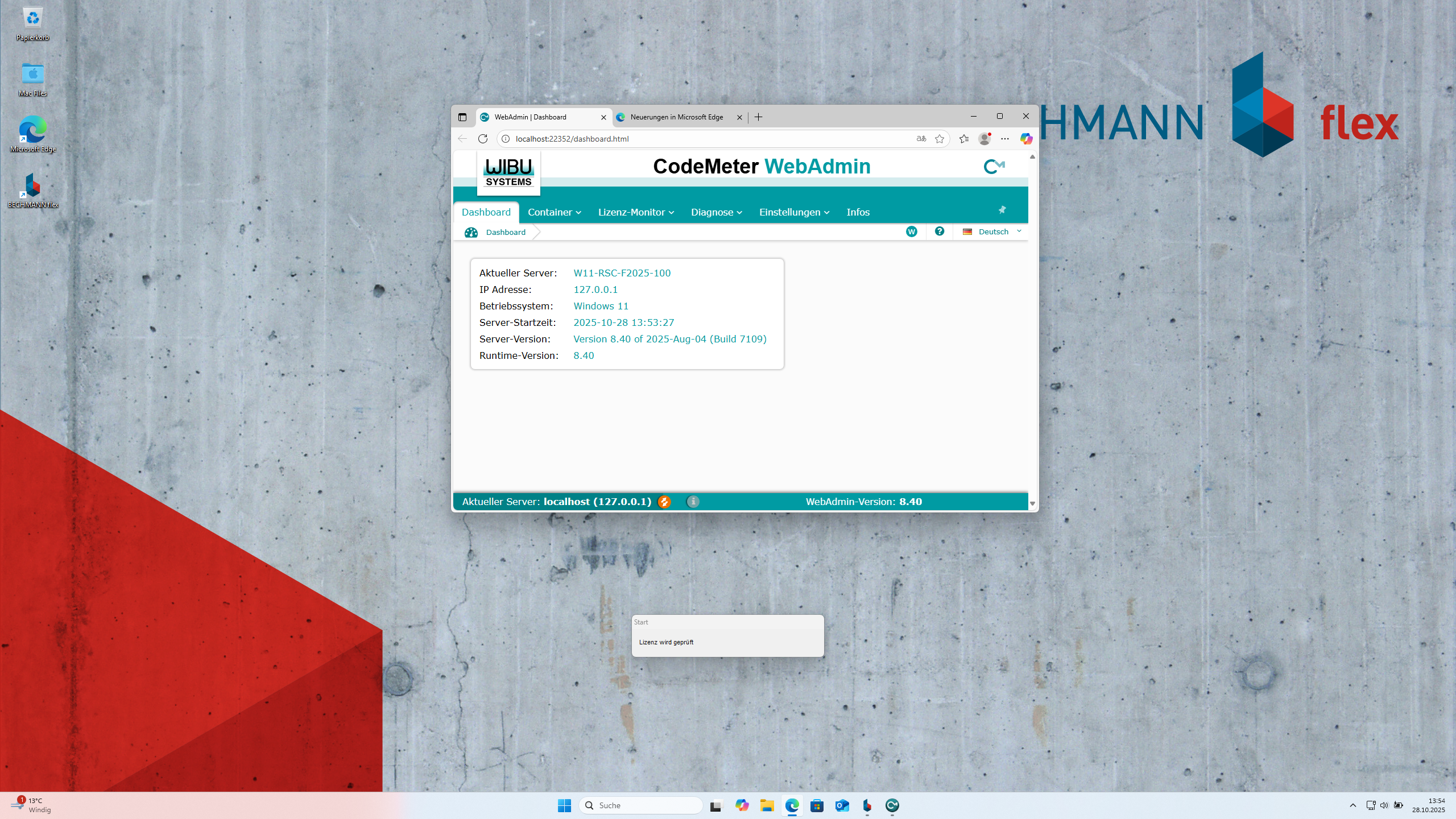The height and width of the screenshot is (819, 1456).
Task: Click the Dashboard breadcrumb link
Action: (x=506, y=232)
